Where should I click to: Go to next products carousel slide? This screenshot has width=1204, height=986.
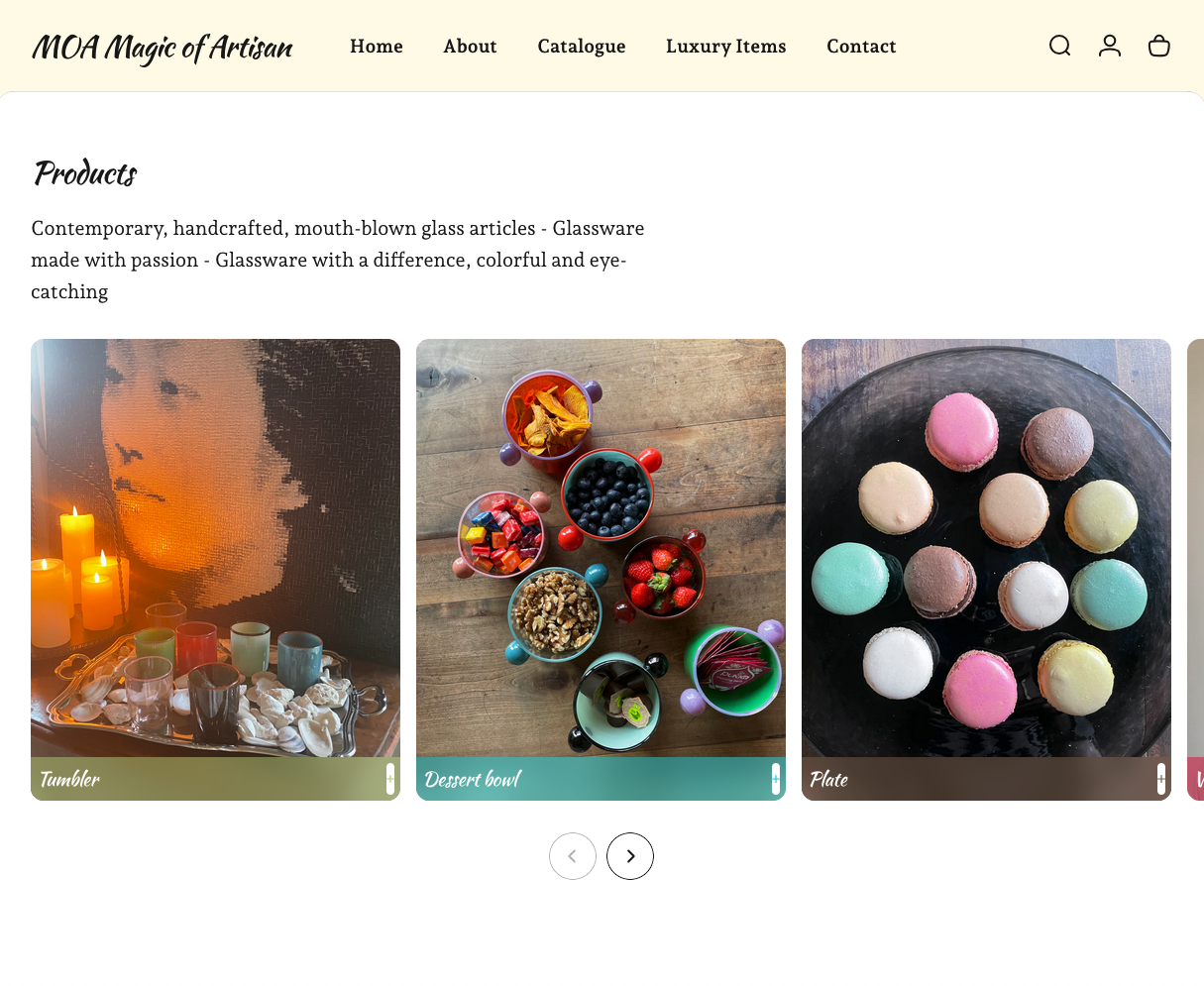630,856
